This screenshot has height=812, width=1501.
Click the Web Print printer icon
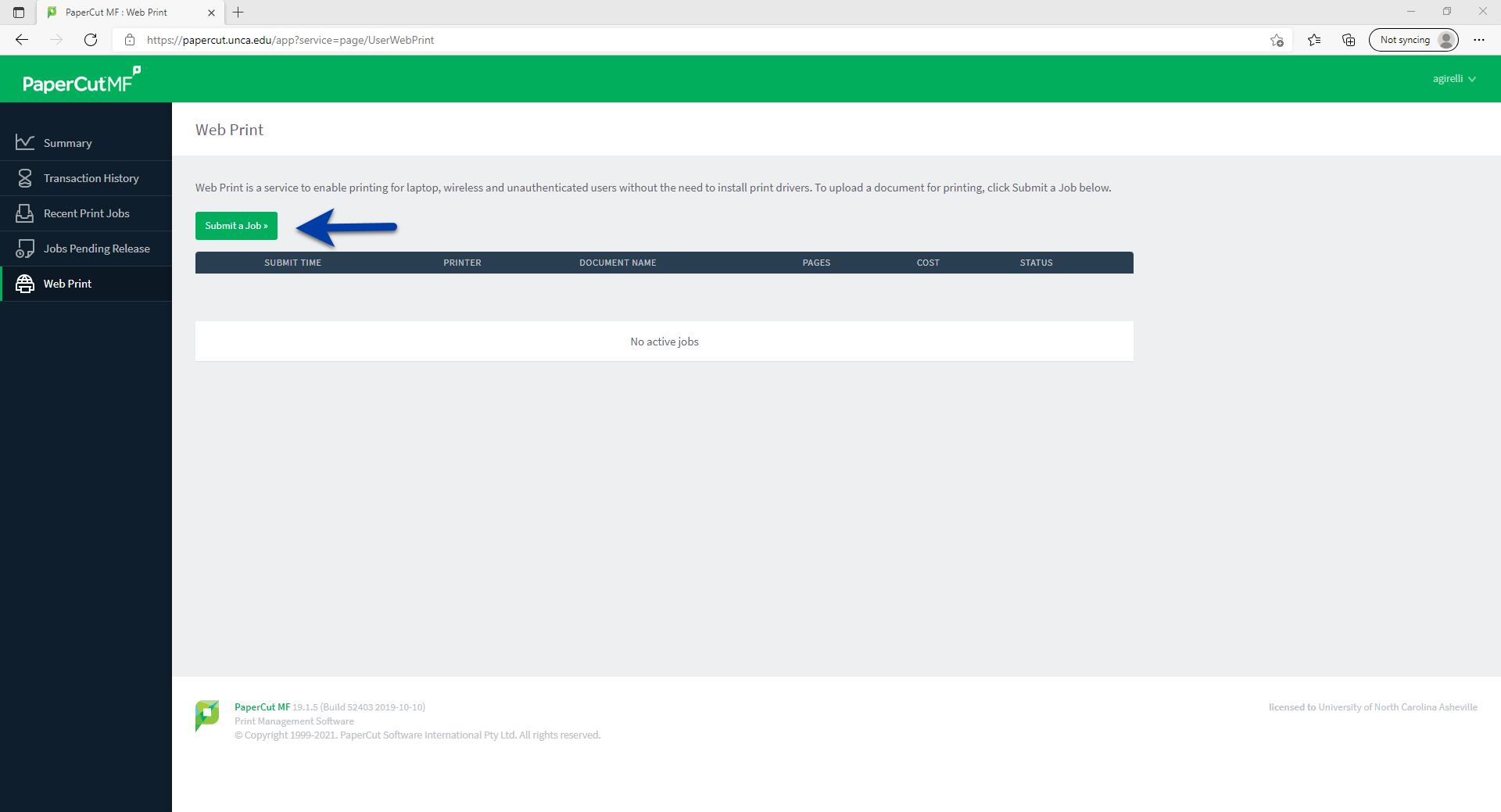pyautogui.click(x=25, y=284)
